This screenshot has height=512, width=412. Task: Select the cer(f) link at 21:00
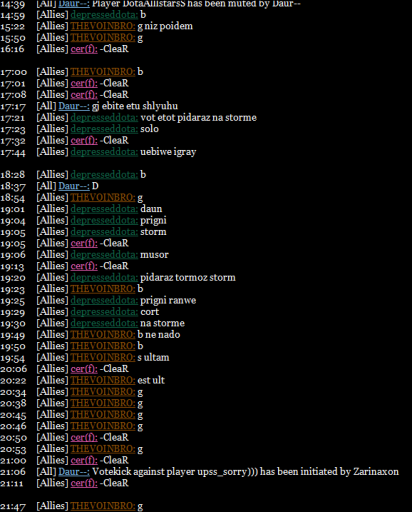pos(84,460)
